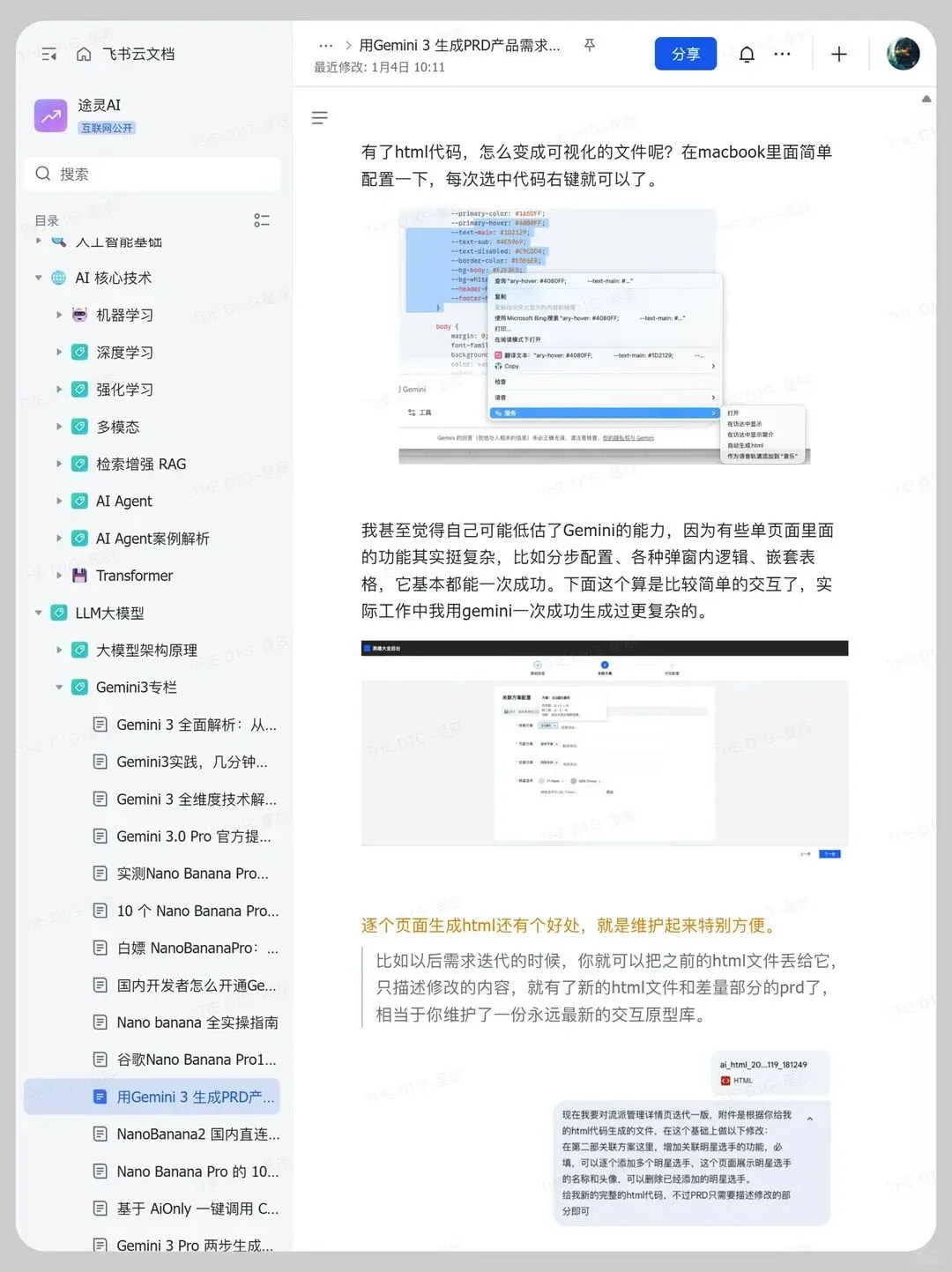Expand the 机器学习 node
This screenshot has width=952, height=1272.
[x=59, y=315]
